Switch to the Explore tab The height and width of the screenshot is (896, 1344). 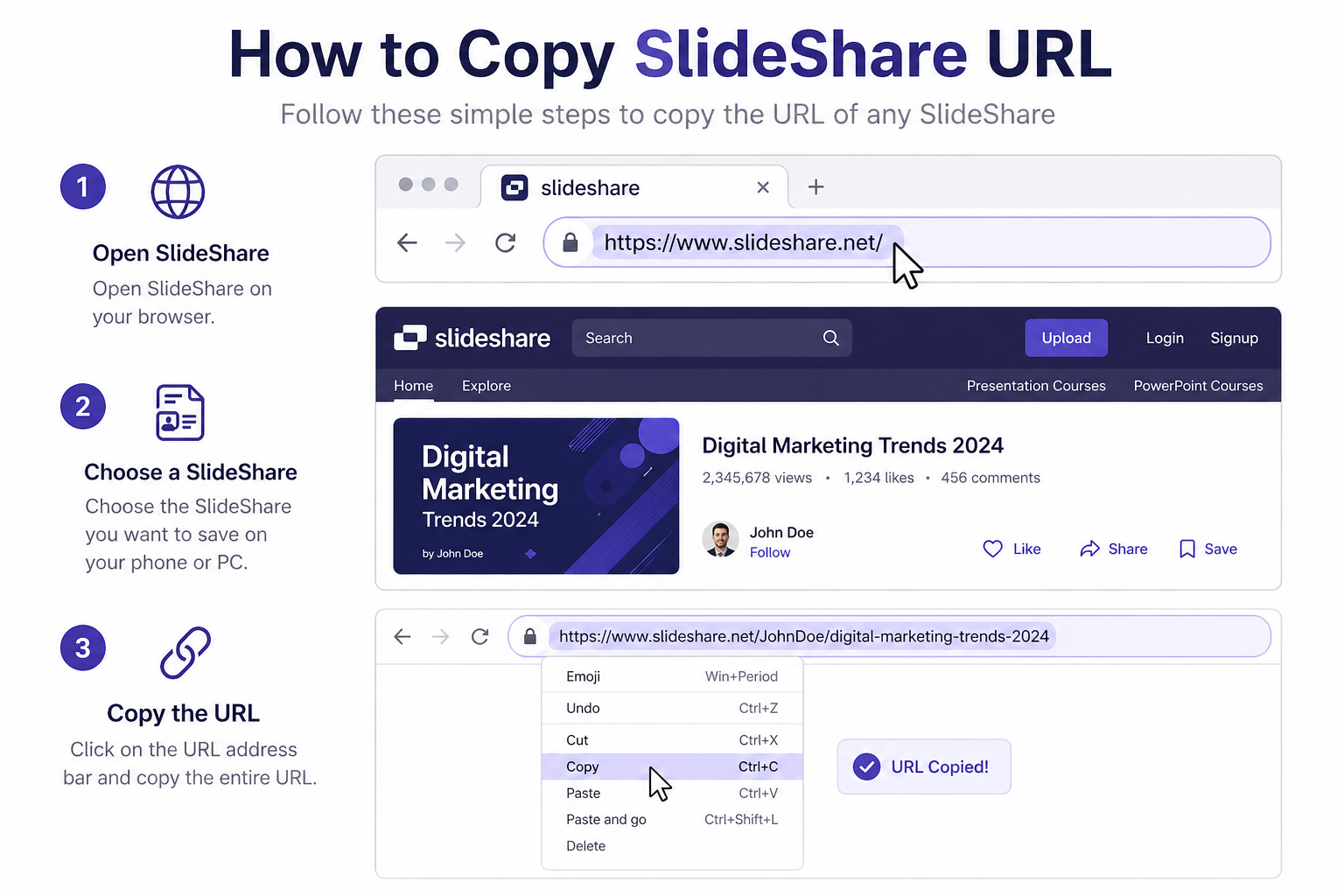(x=486, y=385)
